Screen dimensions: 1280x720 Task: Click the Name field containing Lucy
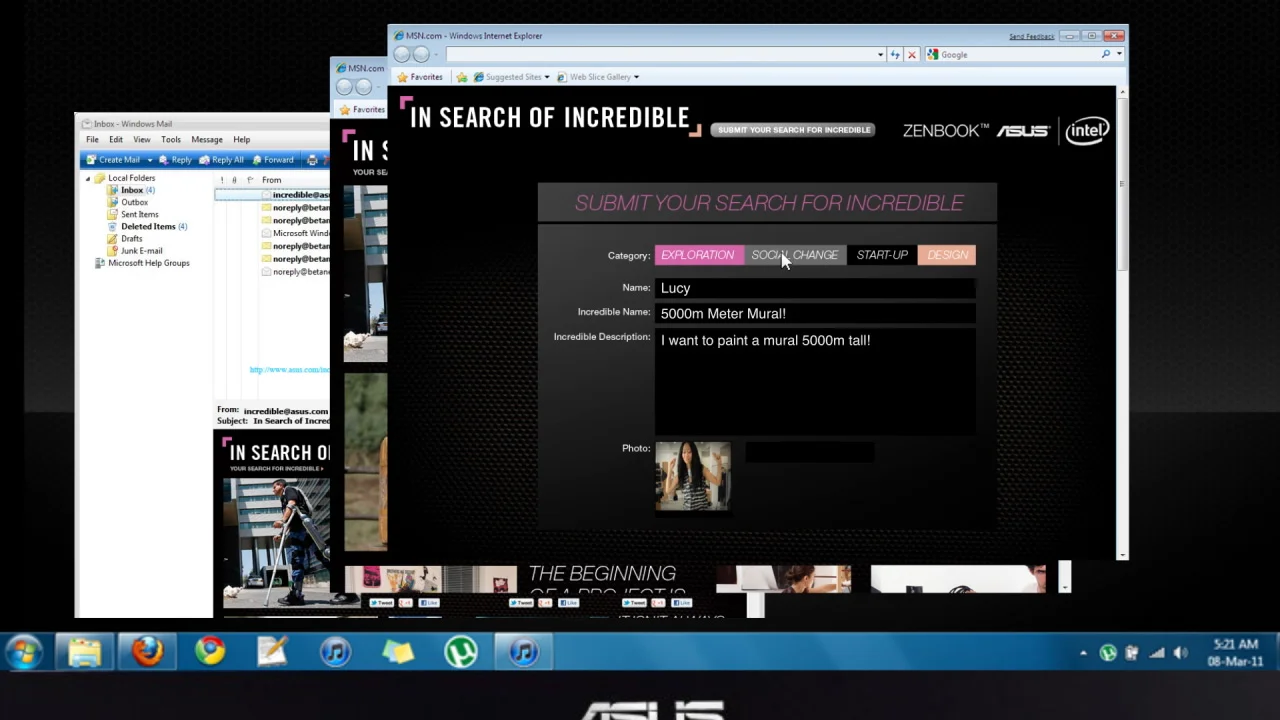click(x=815, y=288)
